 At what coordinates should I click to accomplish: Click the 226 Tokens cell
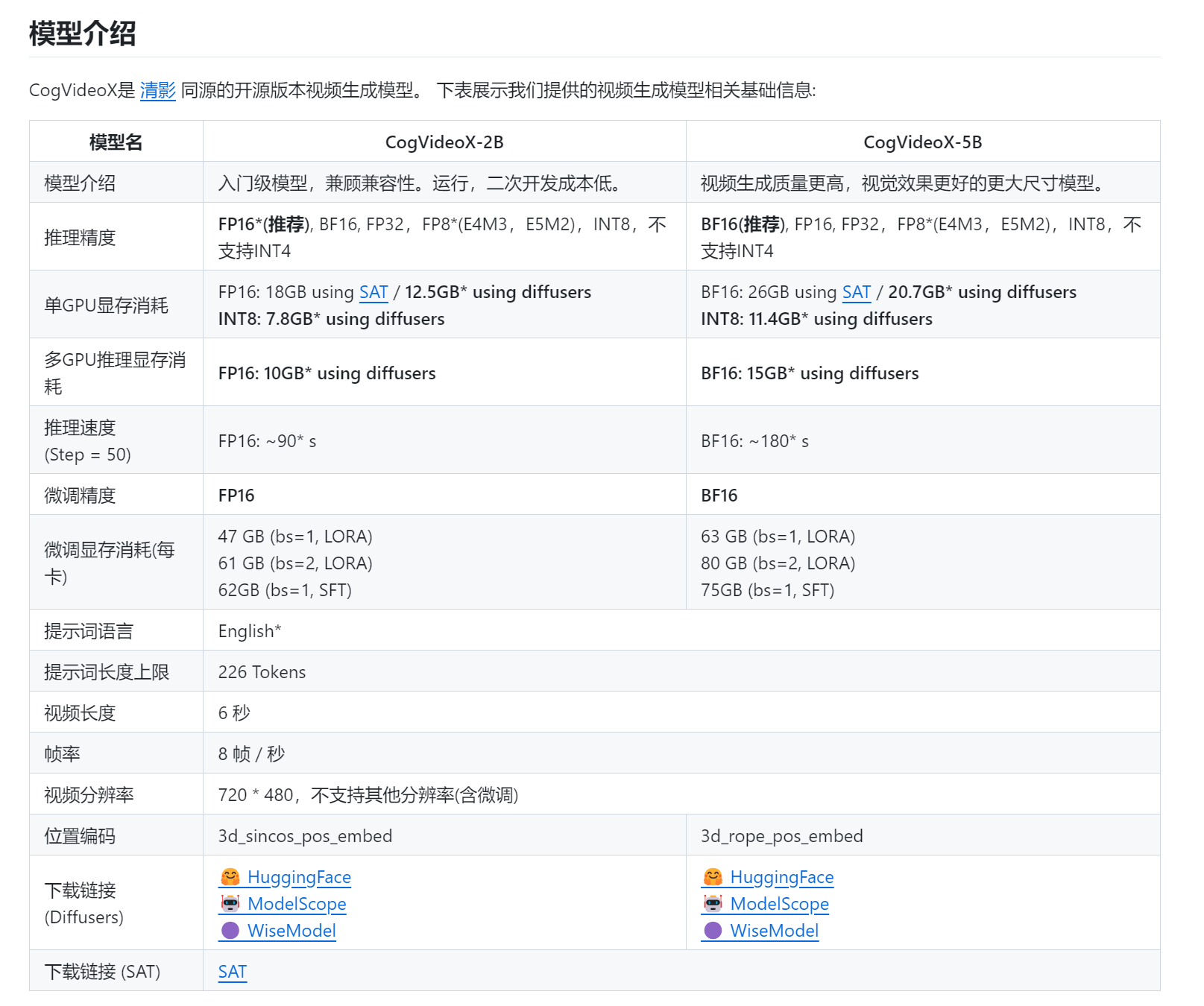[262, 672]
